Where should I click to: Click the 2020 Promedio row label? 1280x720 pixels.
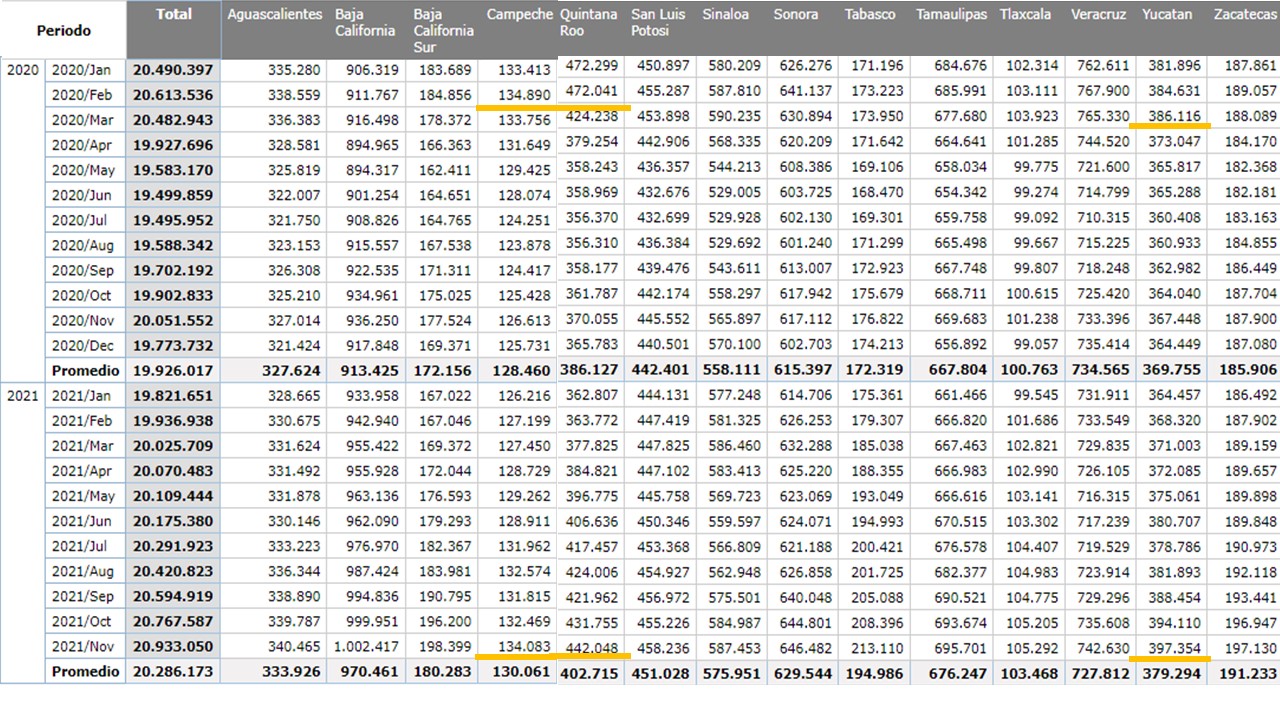tap(85, 370)
